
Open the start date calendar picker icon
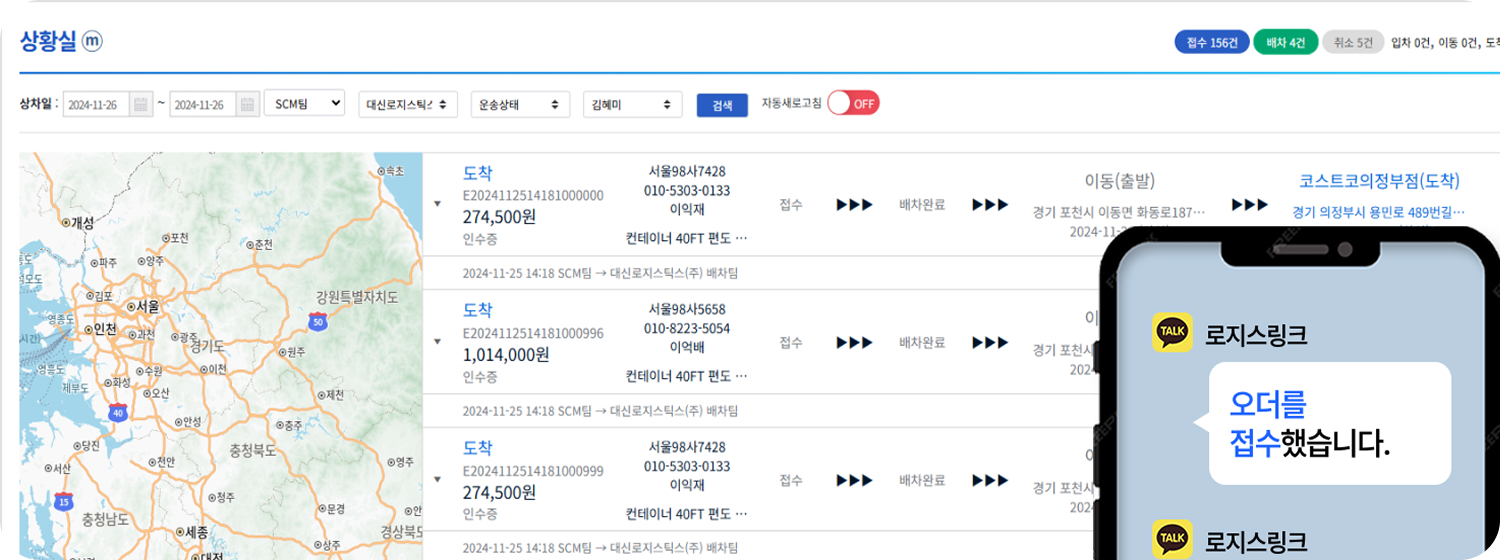click(141, 104)
